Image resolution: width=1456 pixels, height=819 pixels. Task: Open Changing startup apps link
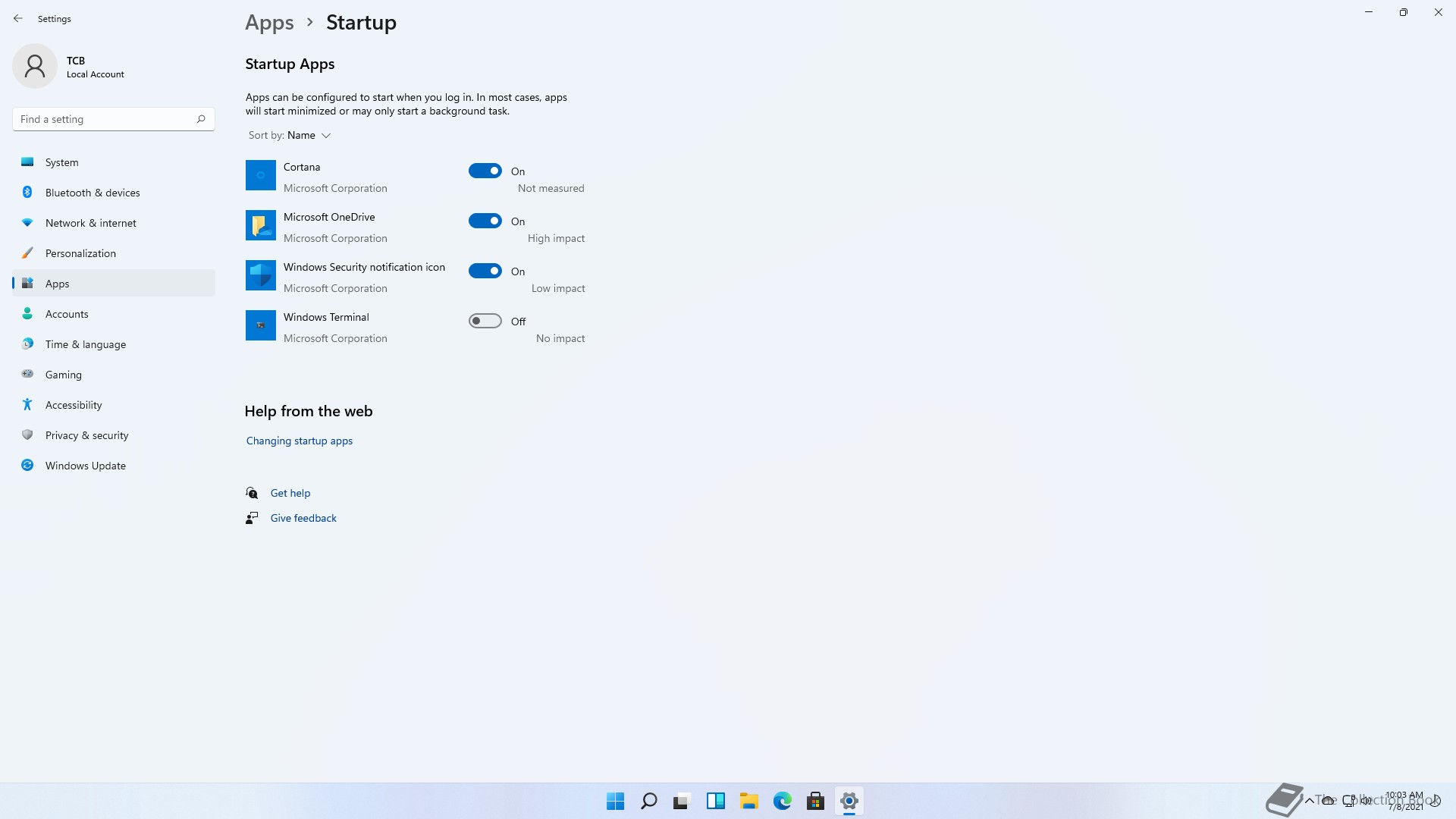tap(300, 441)
